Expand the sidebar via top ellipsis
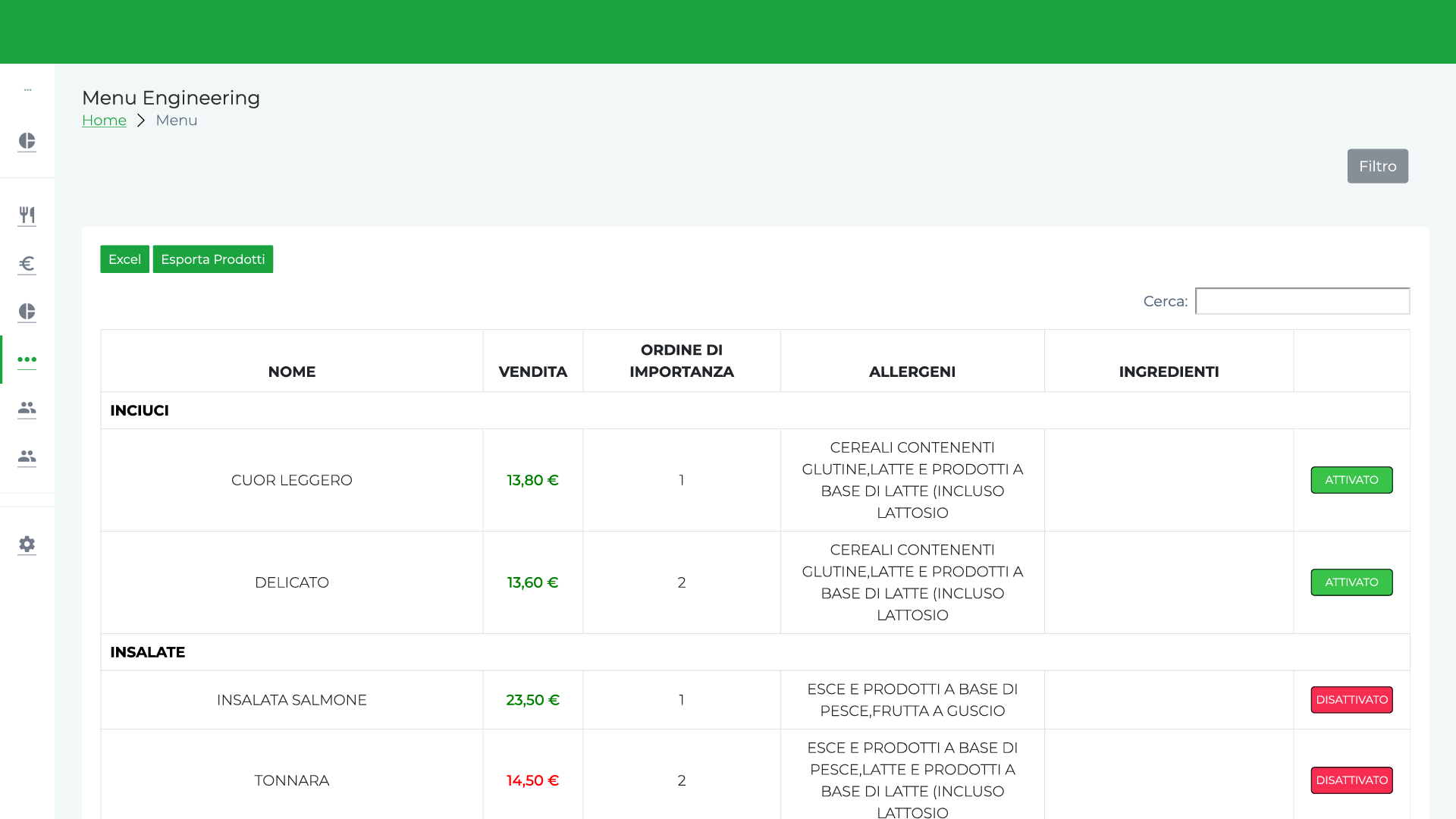 tap(27, 89)
